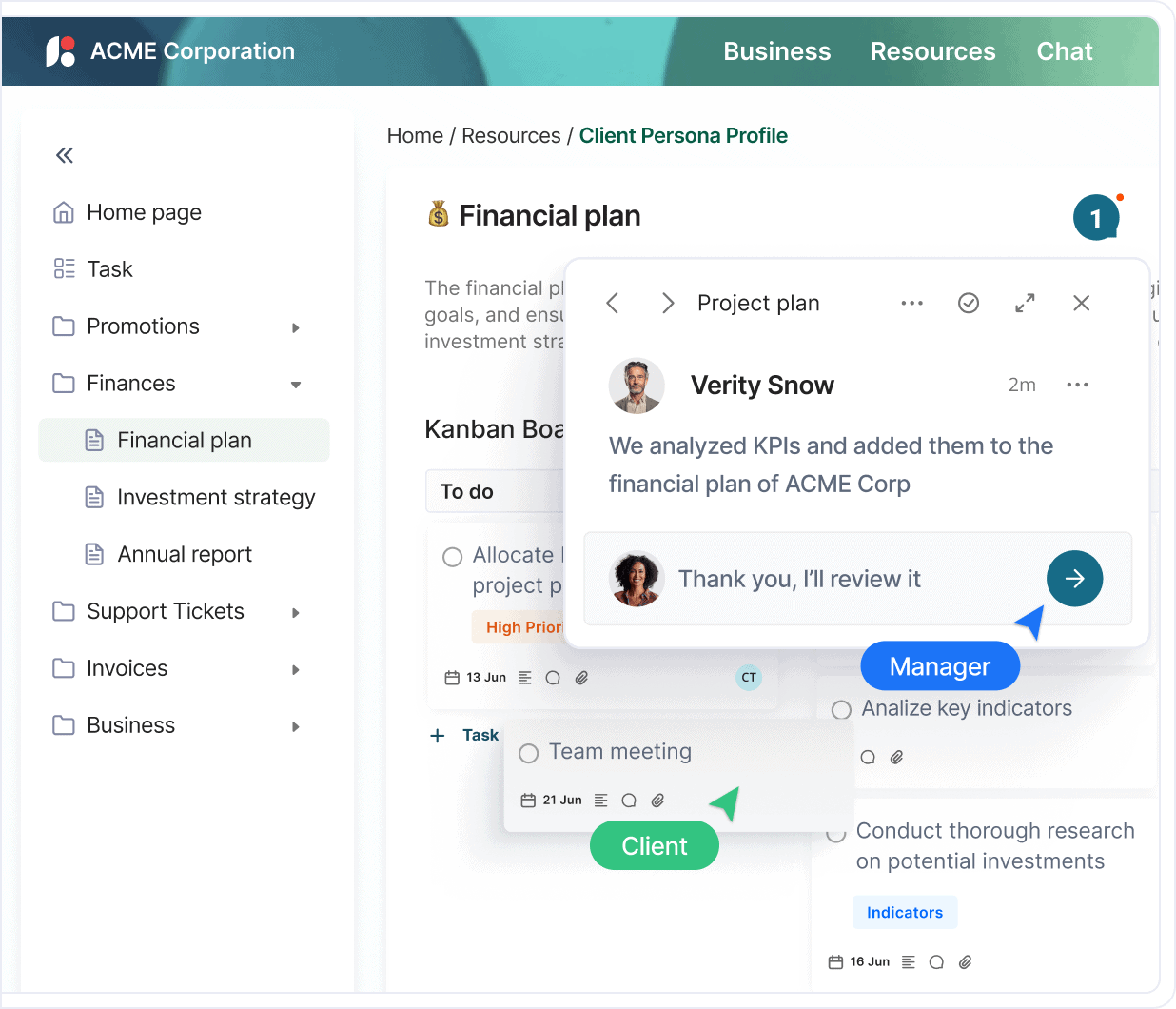Open the Chat top menu

1065,51
